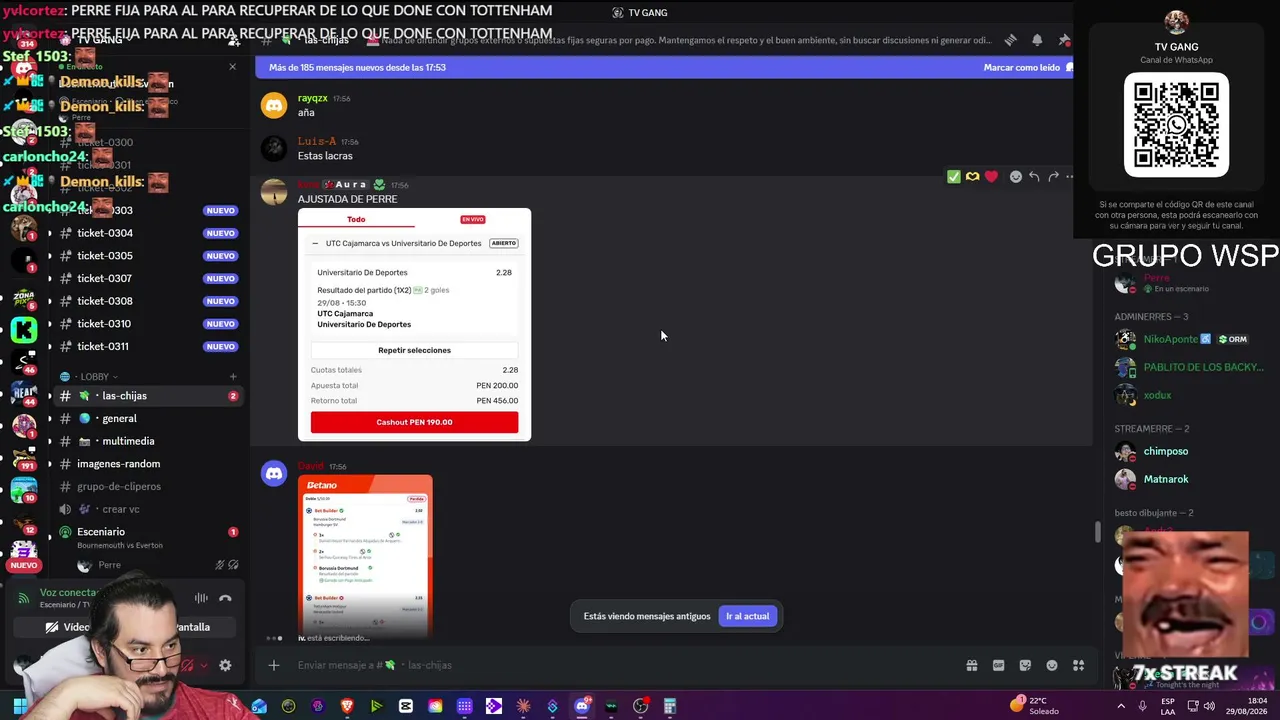Open the ticket-0304 channel
The width and height of the screenshot is (1280, 720).
coord(148,233)
